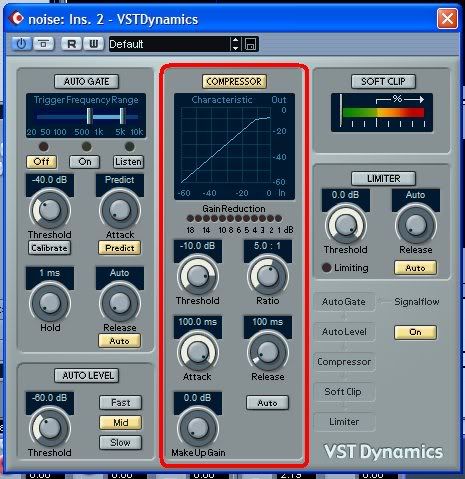Screen dimensions: 465x479
Task: Click the -40.0 dB gate threshold value
Action: coord(50,180)
